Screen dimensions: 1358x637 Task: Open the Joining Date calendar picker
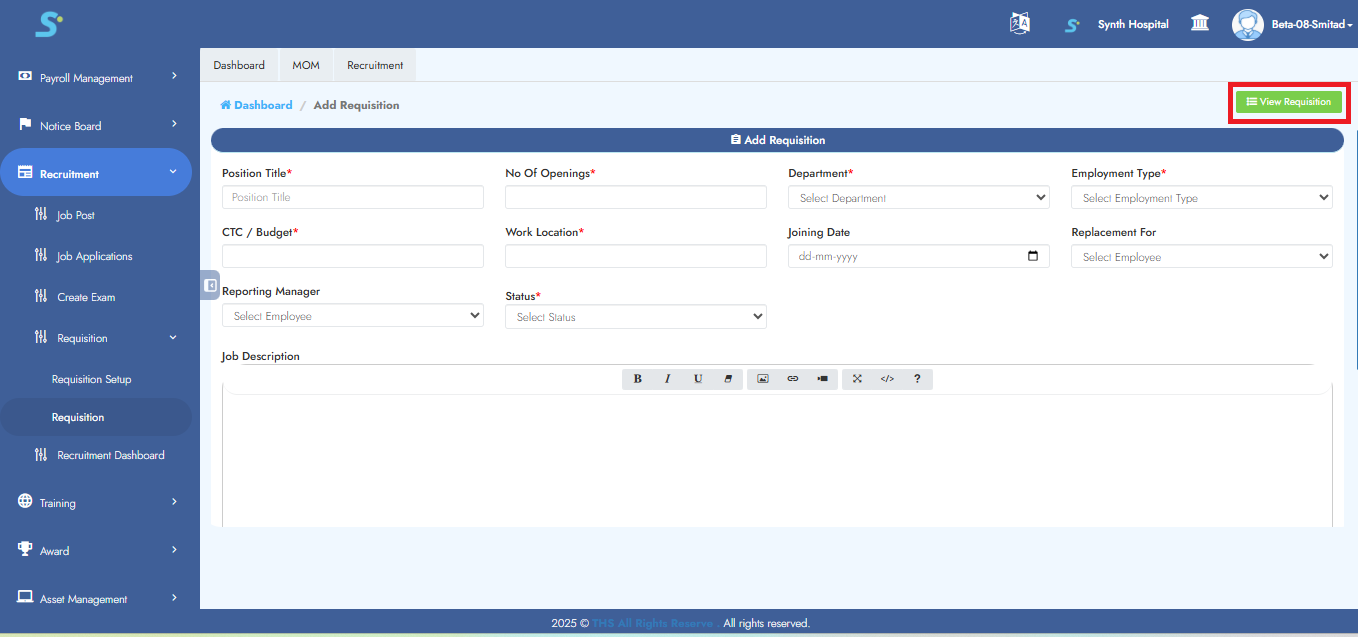click(1033, 256)
